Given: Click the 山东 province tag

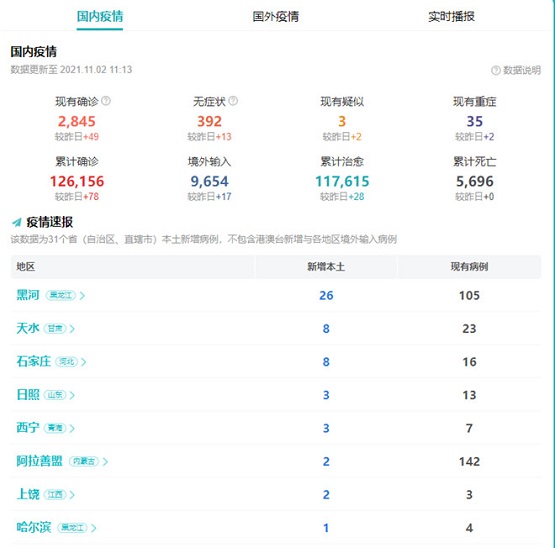Looking at the screenshot, I should click(x=55, y=395).
